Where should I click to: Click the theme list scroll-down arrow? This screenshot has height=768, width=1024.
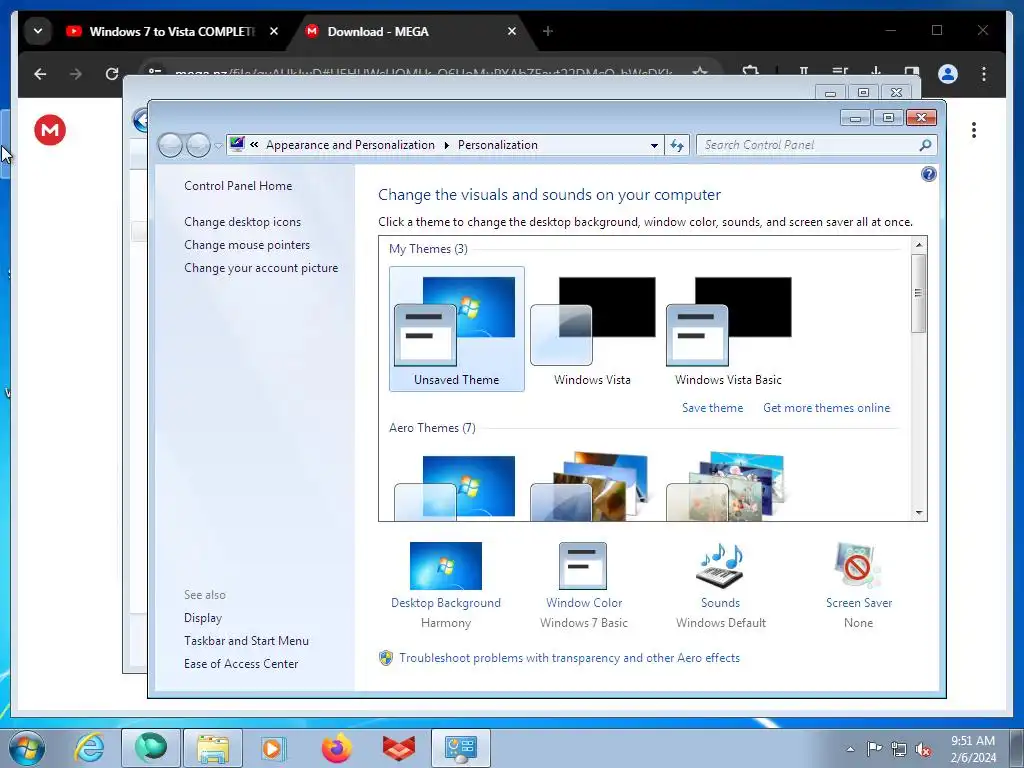[919, 513]
